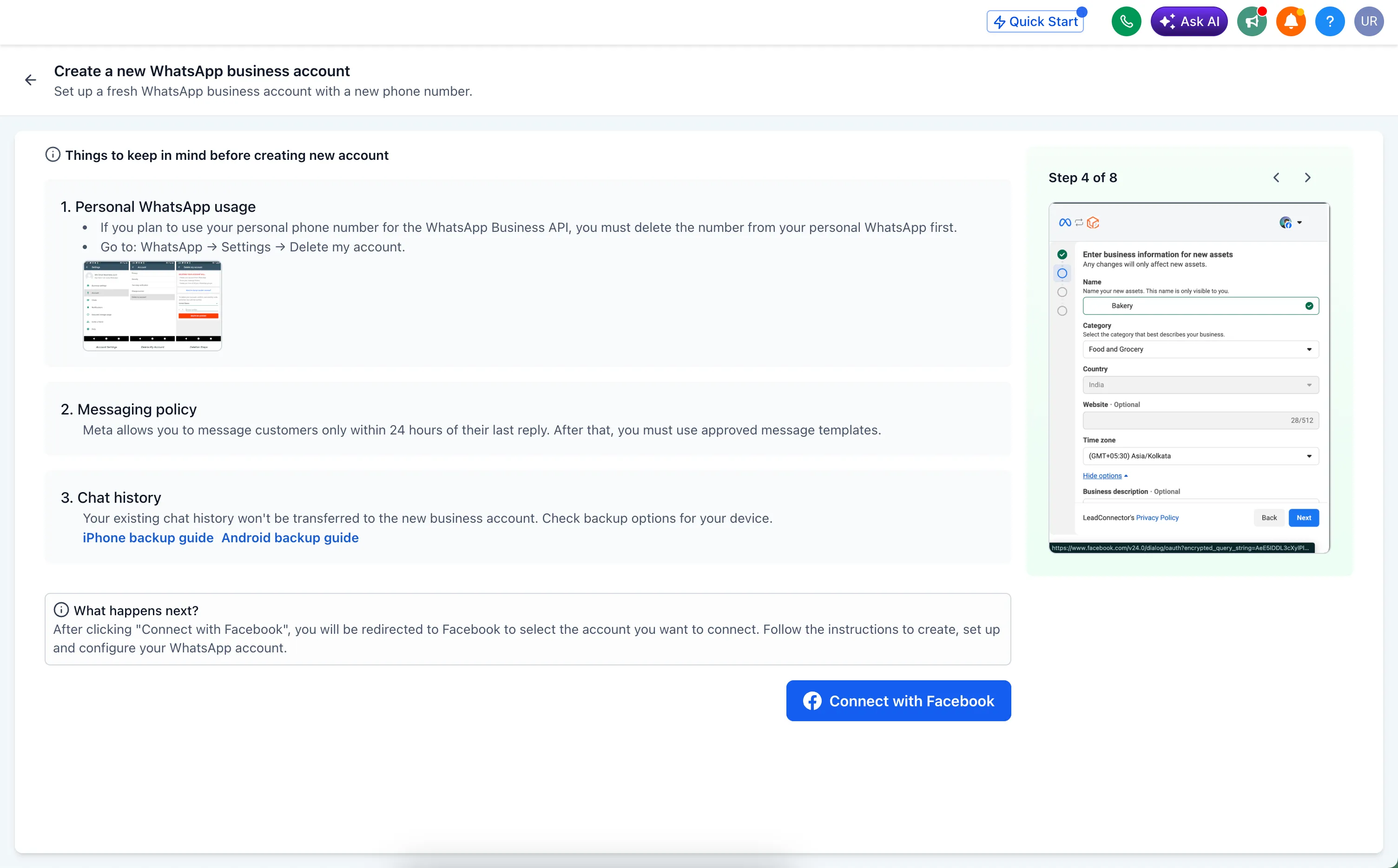Screen dimensions: 1398x868
Task: Open the blue help question mark
Action: 1330,22
